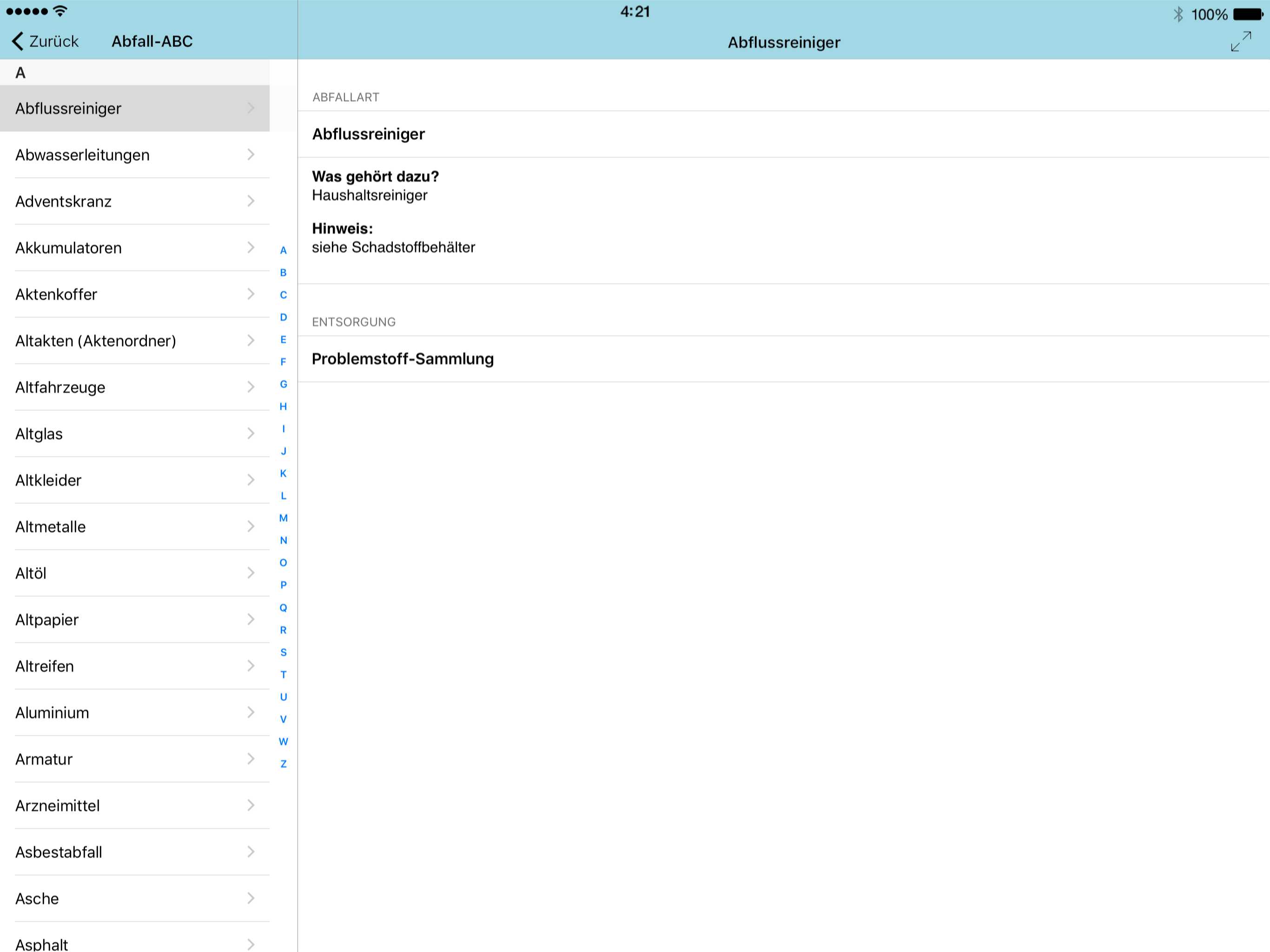Jump to index letter D
The height and width of the screenshot is (952, 1270).
pyautogui.click(x=283, y=317)
